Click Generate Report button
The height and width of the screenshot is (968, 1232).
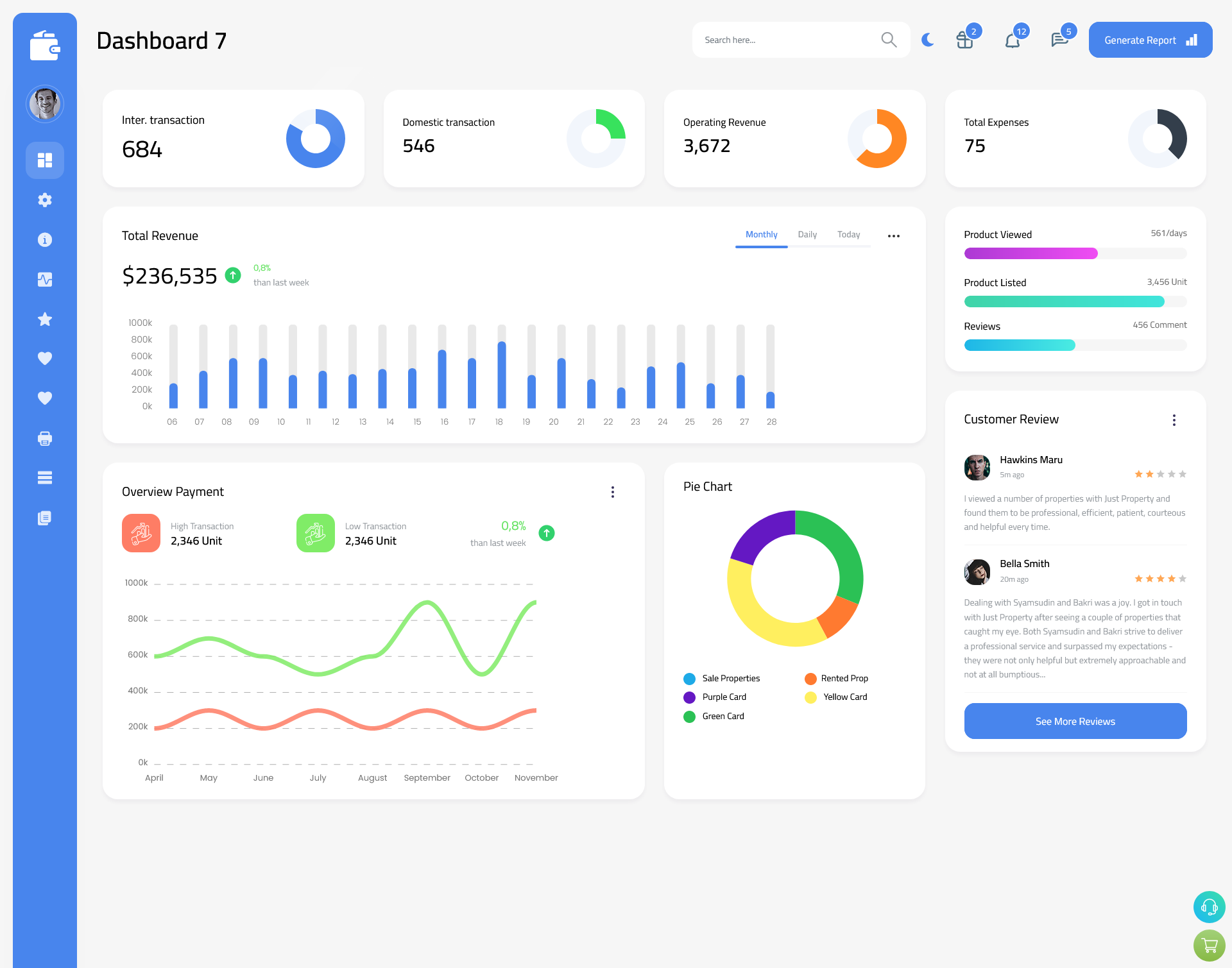1148,40
